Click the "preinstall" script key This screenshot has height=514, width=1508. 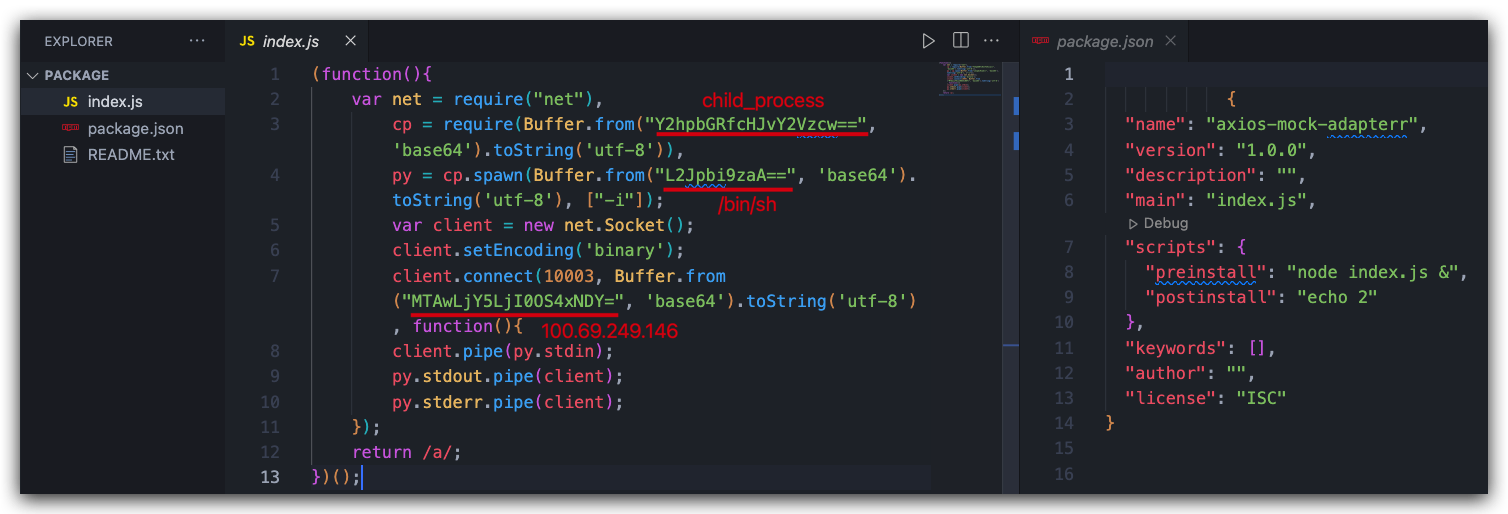pos(1206,272)
